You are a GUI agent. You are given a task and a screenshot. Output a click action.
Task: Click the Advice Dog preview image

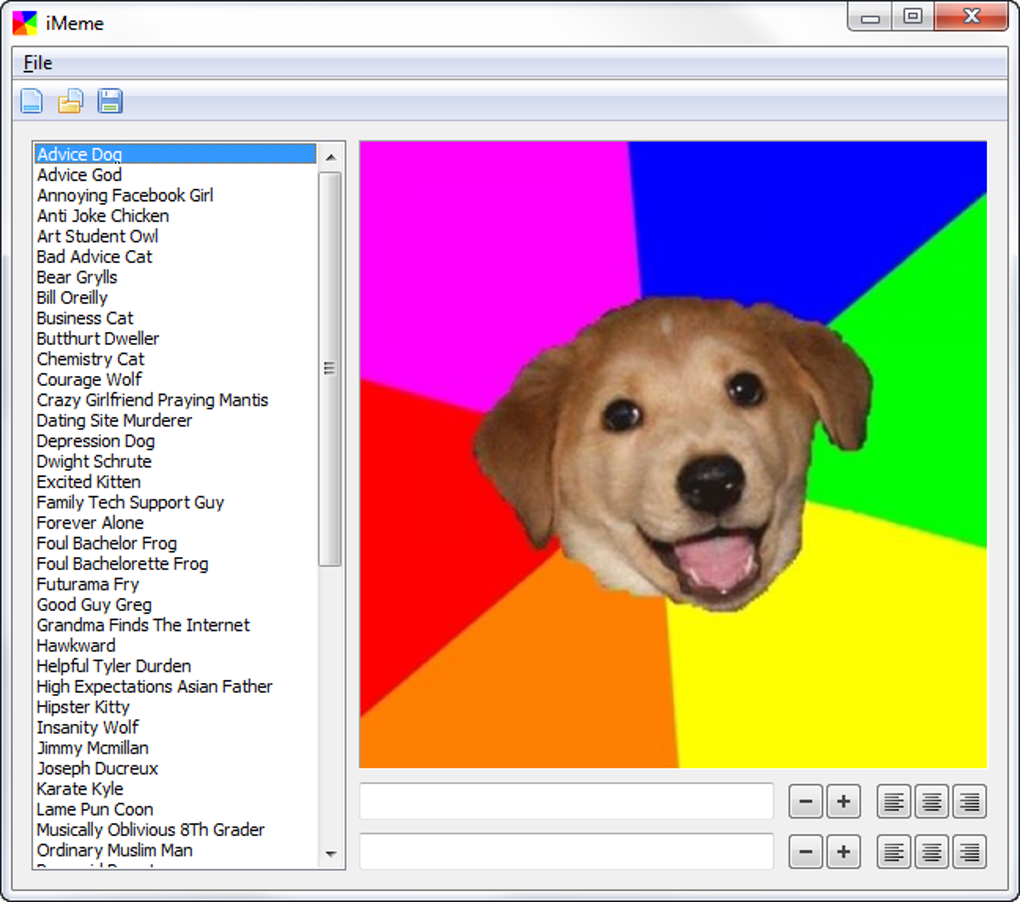click(673, 455)
